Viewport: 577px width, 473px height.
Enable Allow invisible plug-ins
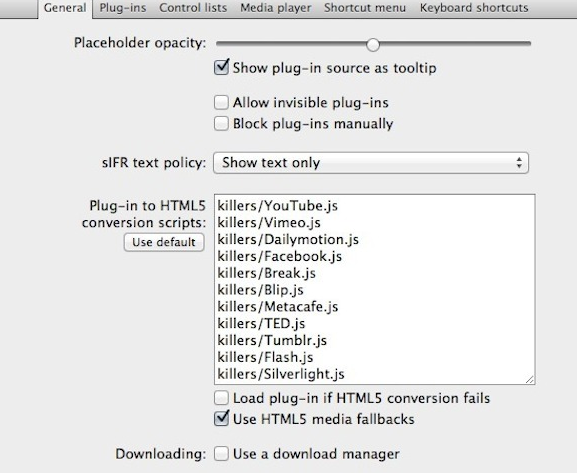[221, 102]
